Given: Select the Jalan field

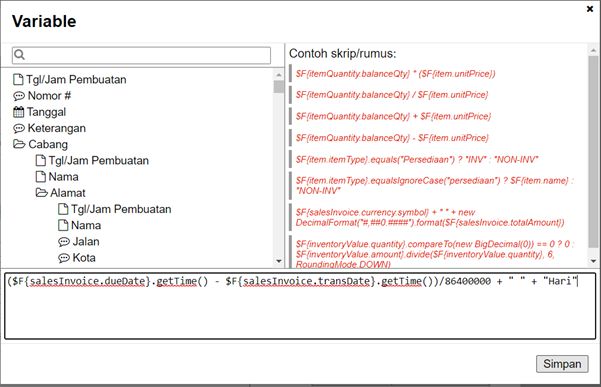Looking at the screenshot, I should click(x=86, y=241).
